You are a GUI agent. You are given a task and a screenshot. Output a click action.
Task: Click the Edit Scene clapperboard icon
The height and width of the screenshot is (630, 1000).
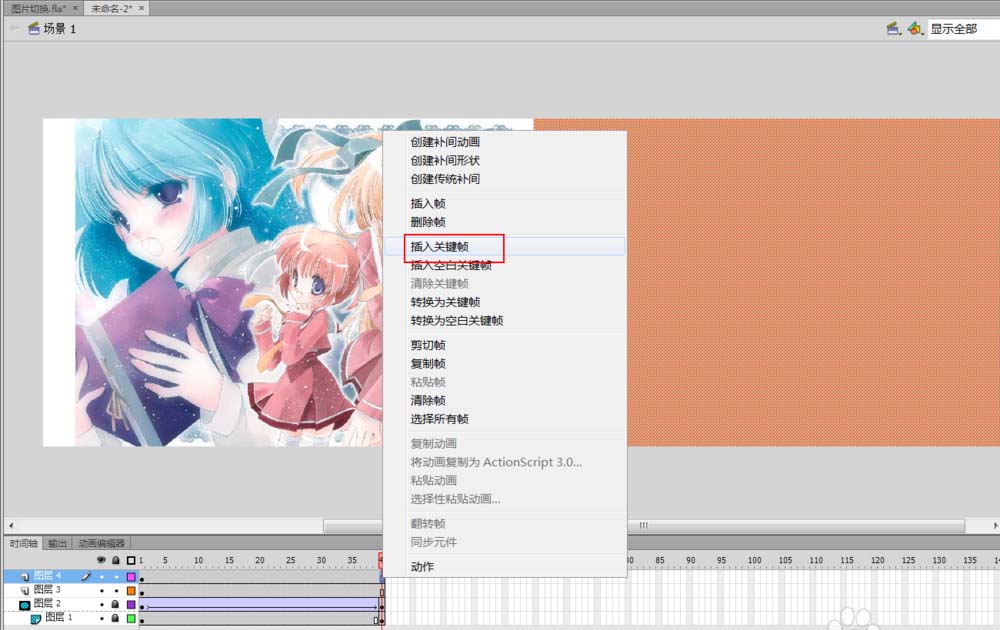tap(893, 29)
